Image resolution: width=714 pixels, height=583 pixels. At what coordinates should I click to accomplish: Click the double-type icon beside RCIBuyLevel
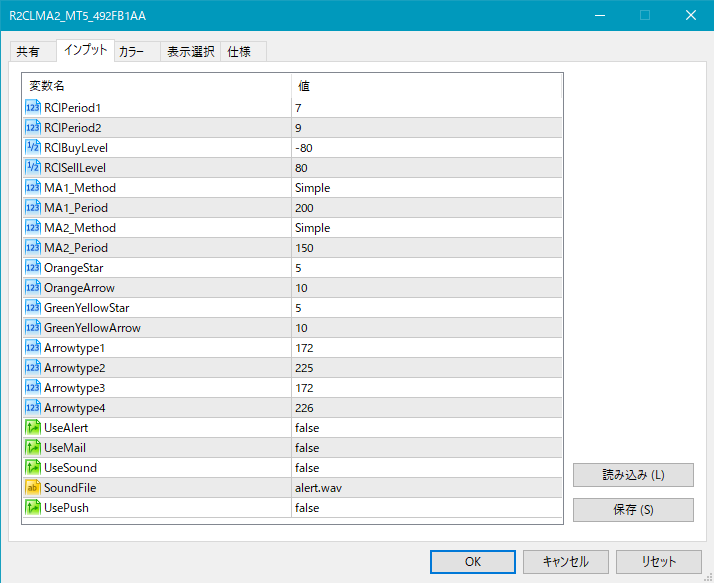(33, 148)
